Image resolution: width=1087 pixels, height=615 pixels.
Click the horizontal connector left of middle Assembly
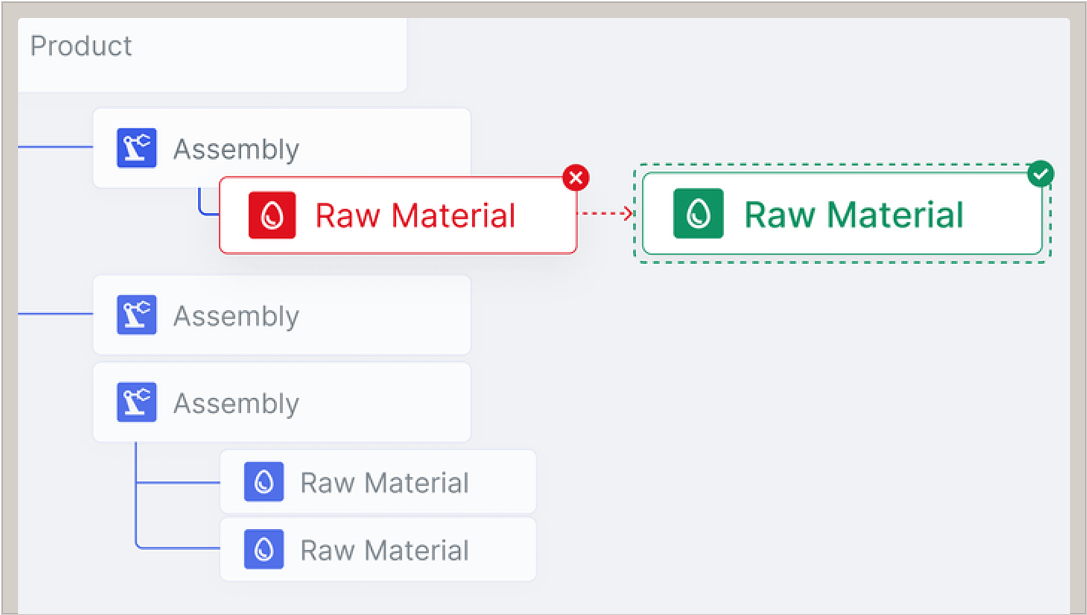[56, 315]
